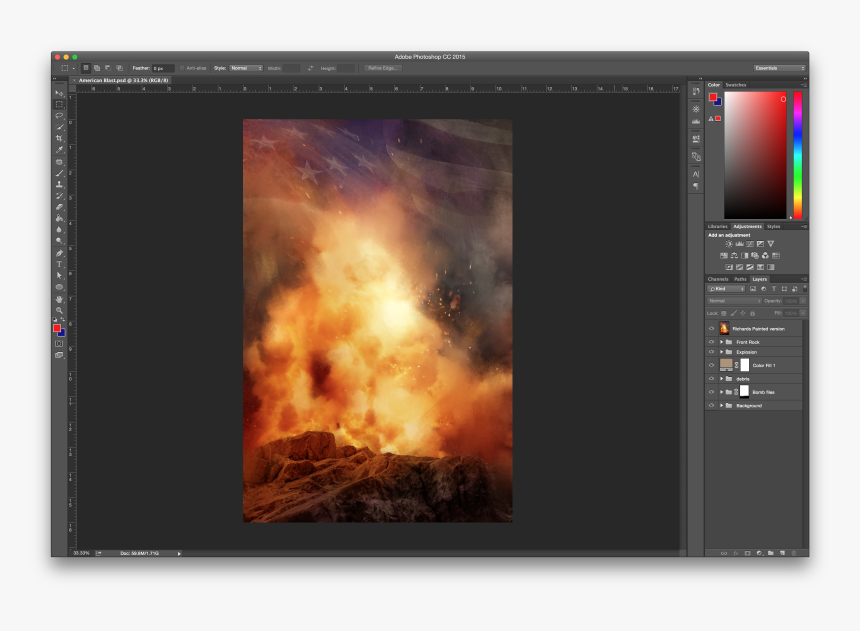Click the Refine Edge button
The image size is (860, 631).
pyautogui.click(x=381, y=68)
